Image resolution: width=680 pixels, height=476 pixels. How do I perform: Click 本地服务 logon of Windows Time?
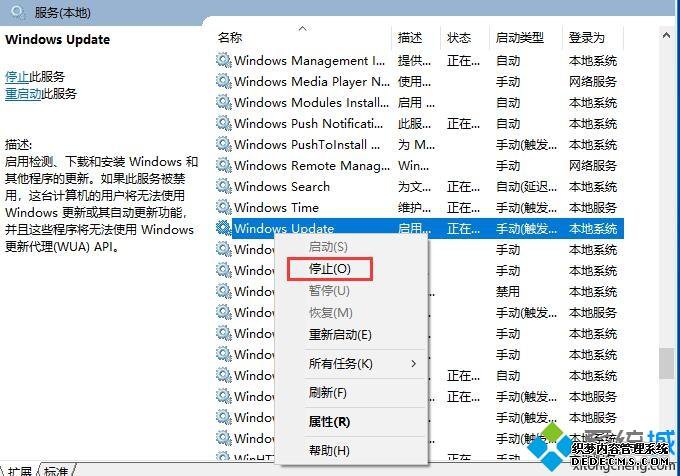[x=592, y=208]
